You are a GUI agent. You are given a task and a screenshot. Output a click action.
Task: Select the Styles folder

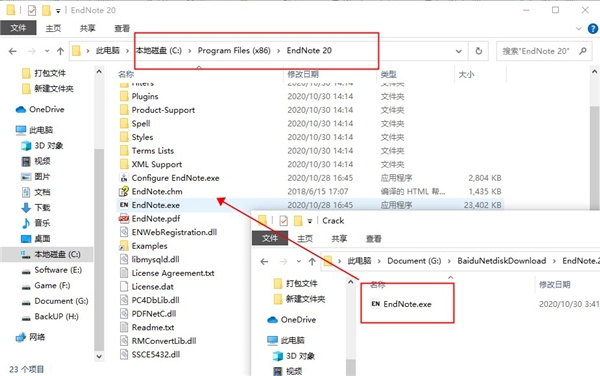point(142,137)
